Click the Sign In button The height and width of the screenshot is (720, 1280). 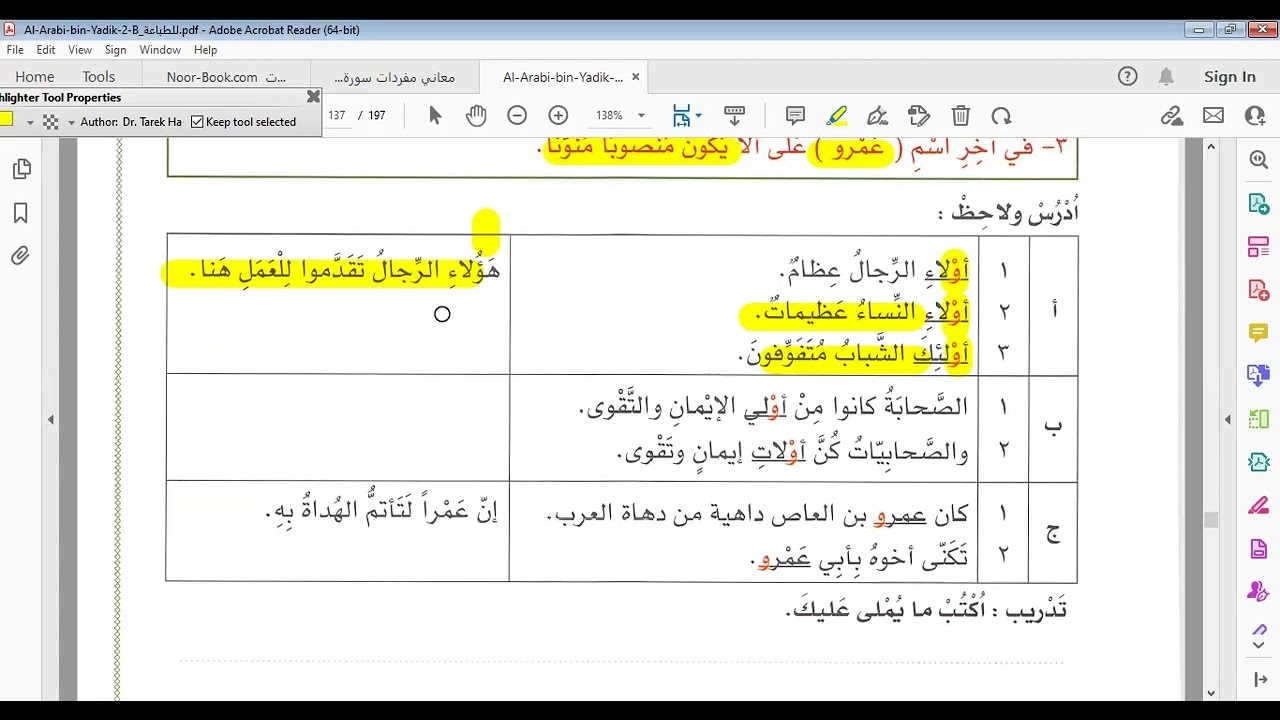tap(1229, 76)
